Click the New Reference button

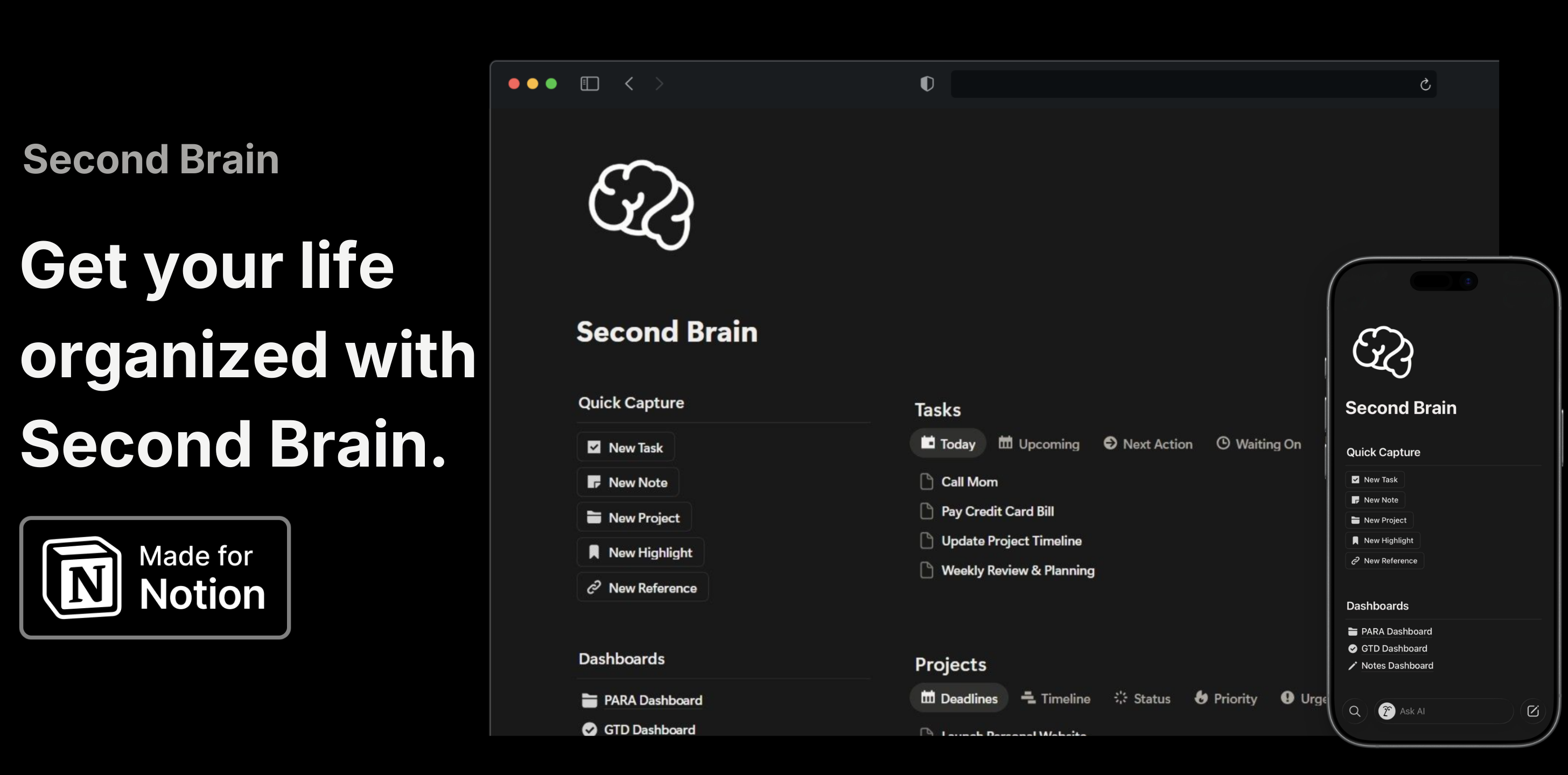point(642,587)
